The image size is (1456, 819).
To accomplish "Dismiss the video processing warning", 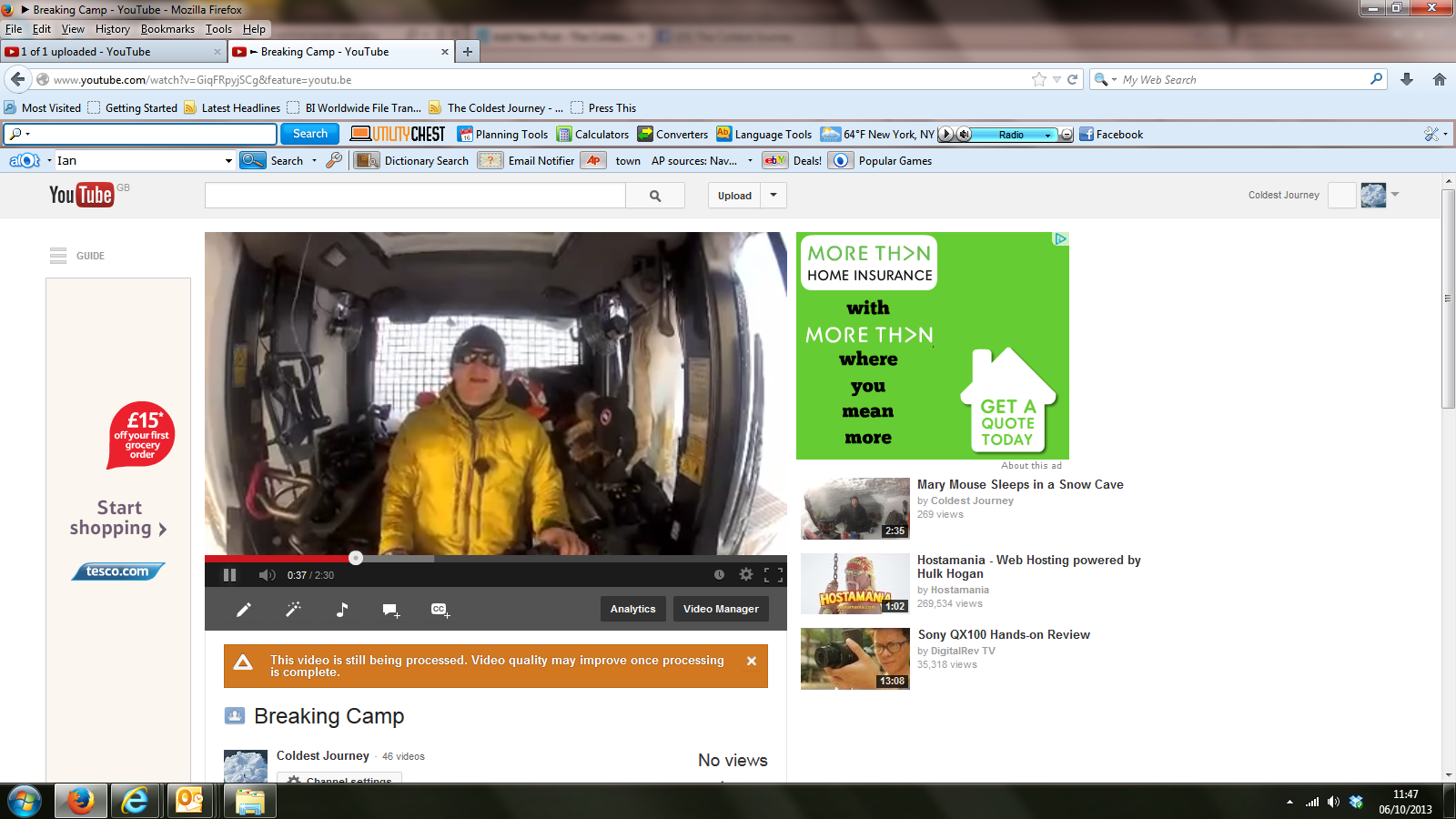I will (x=752, y=662).
